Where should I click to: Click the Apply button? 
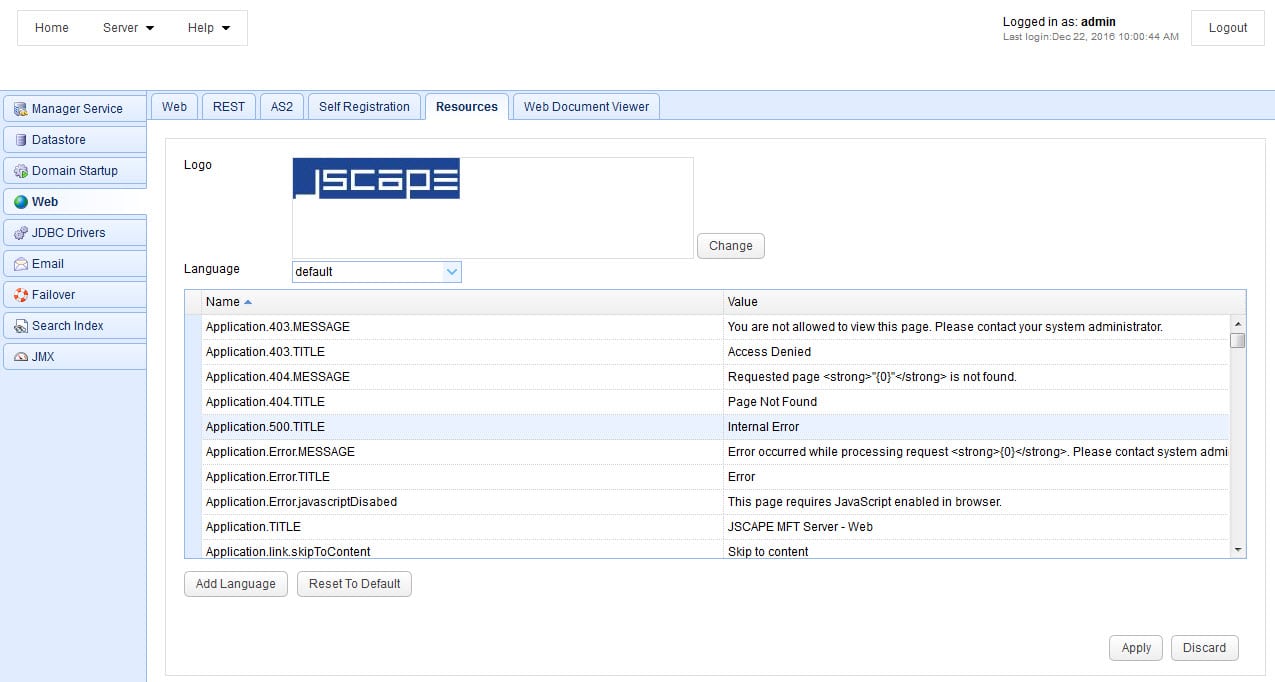click(1136, 648)
